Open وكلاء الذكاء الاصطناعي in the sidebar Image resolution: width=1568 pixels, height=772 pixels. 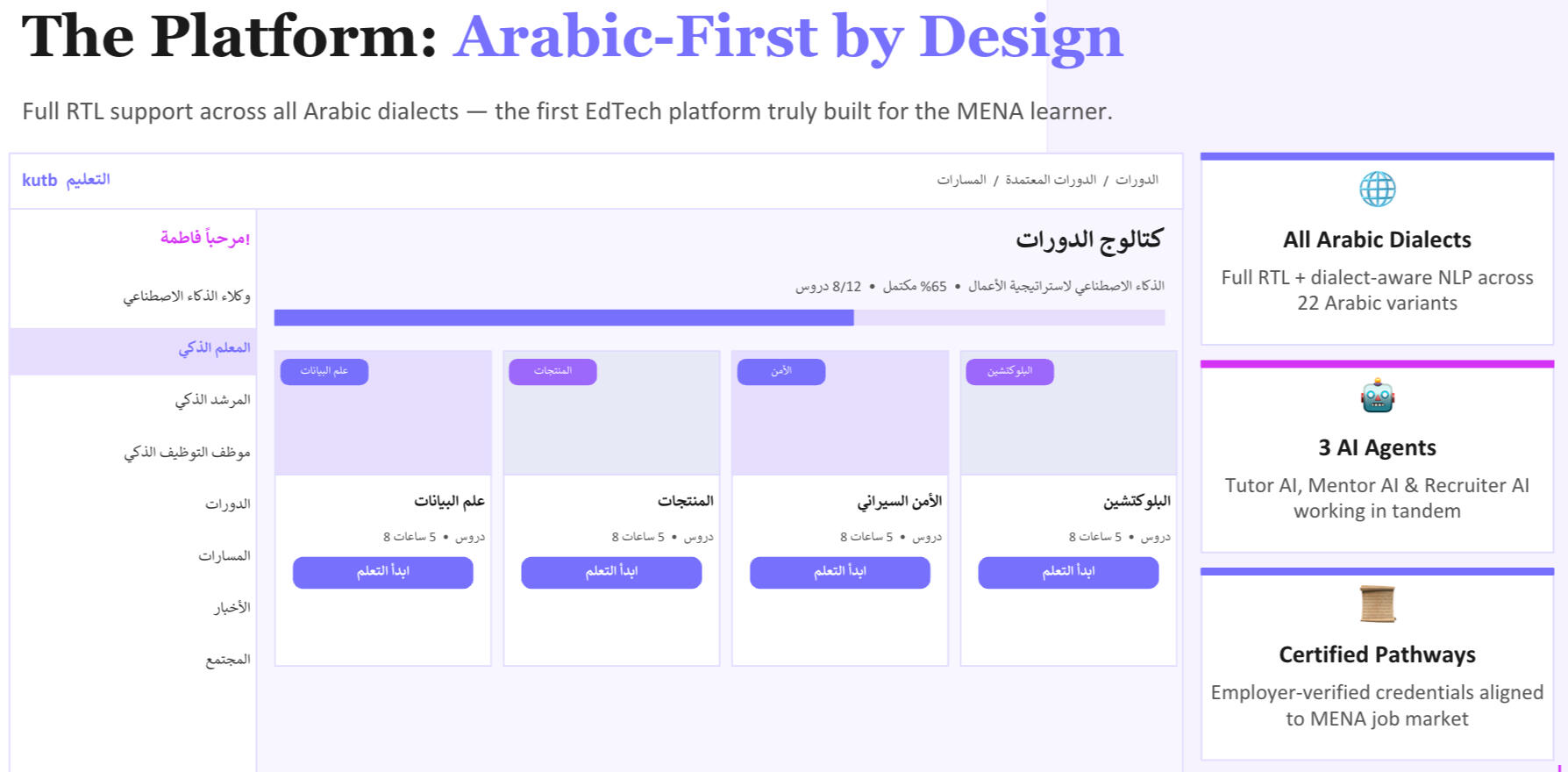point(187,297)
